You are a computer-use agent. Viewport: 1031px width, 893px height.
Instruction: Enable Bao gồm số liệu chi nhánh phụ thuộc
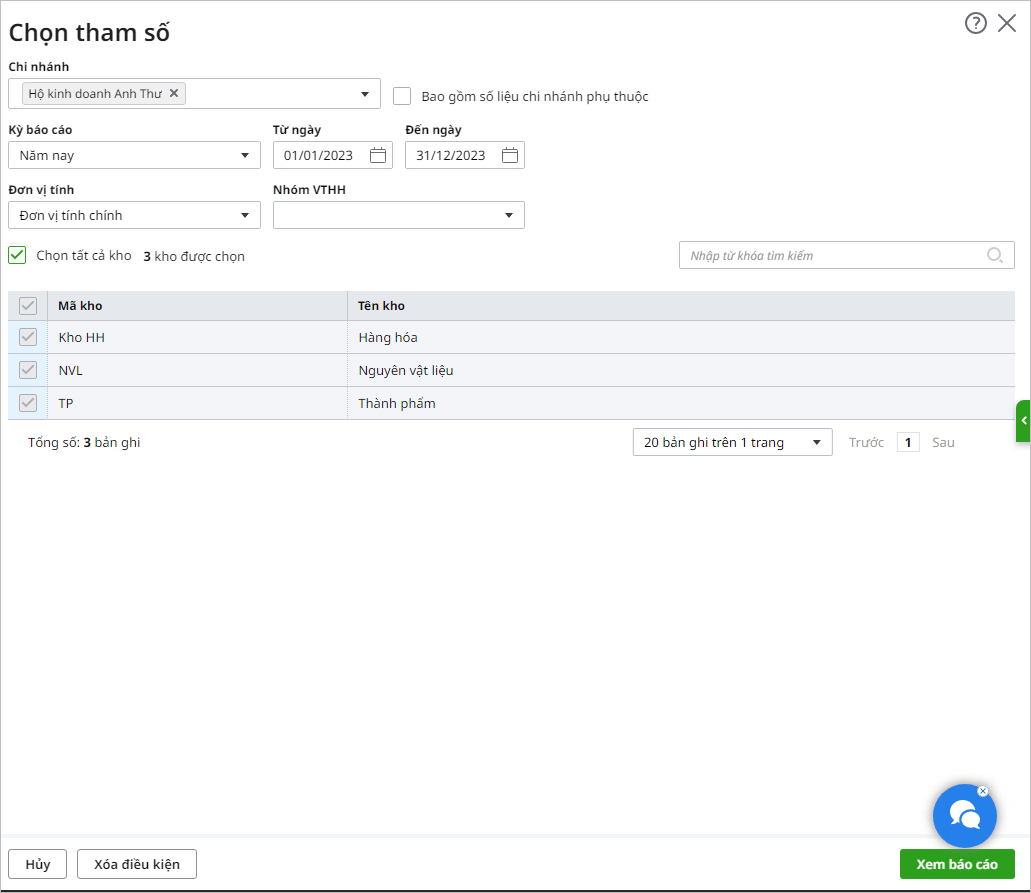click(x=403, y=96)
